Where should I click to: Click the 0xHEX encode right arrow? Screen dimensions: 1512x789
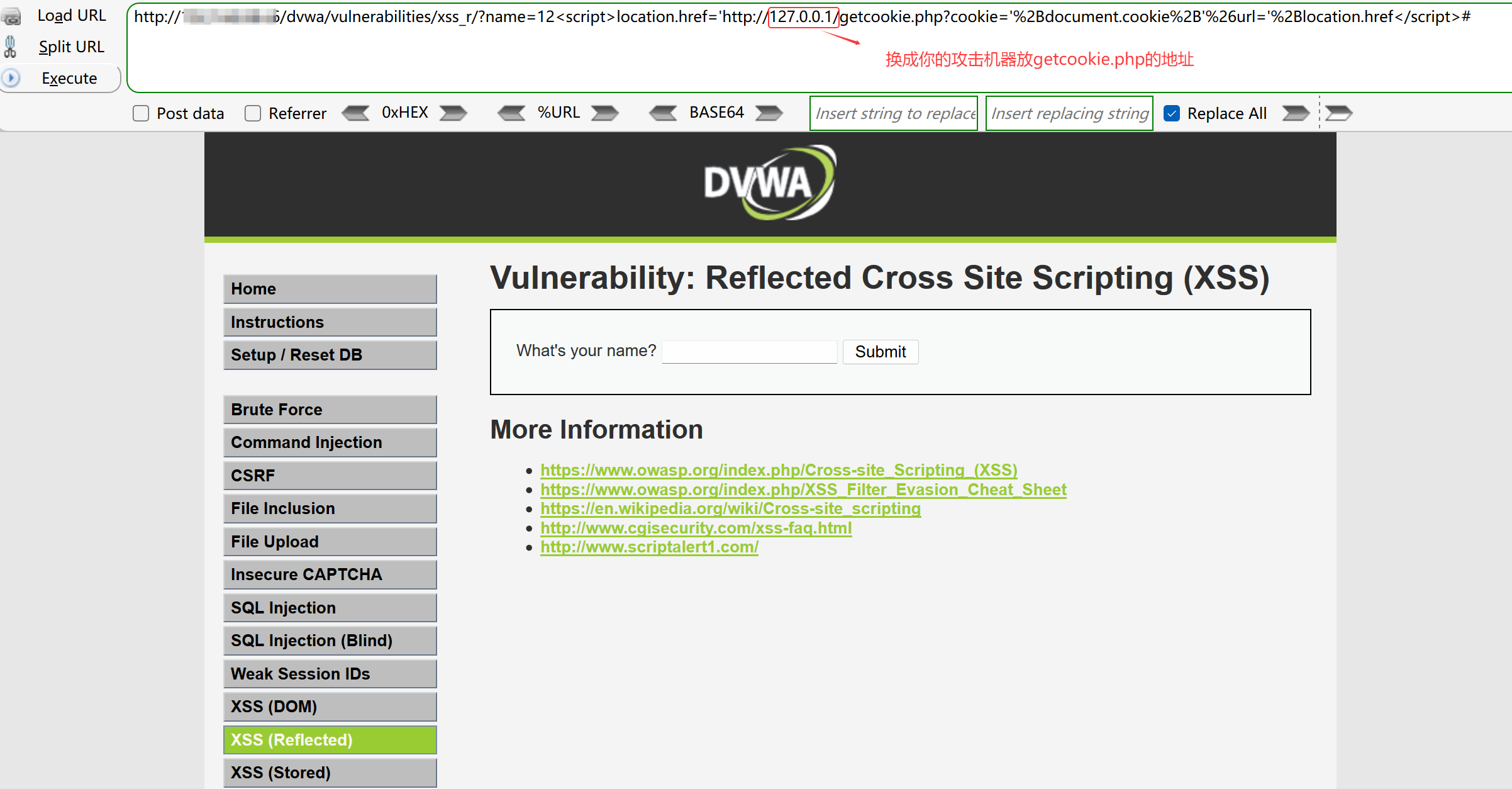click(453, 113)
